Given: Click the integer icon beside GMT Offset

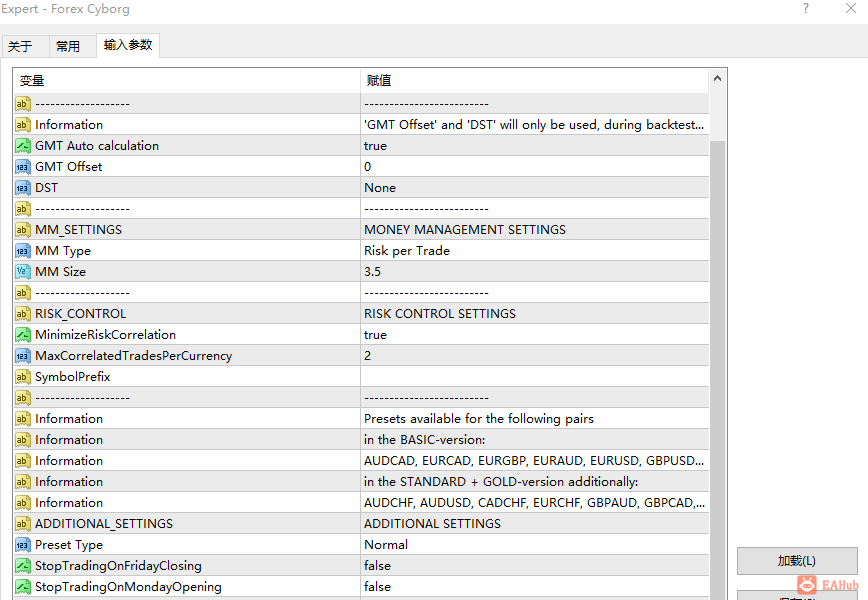Looking at the screenshot, I should coord(23,167).
